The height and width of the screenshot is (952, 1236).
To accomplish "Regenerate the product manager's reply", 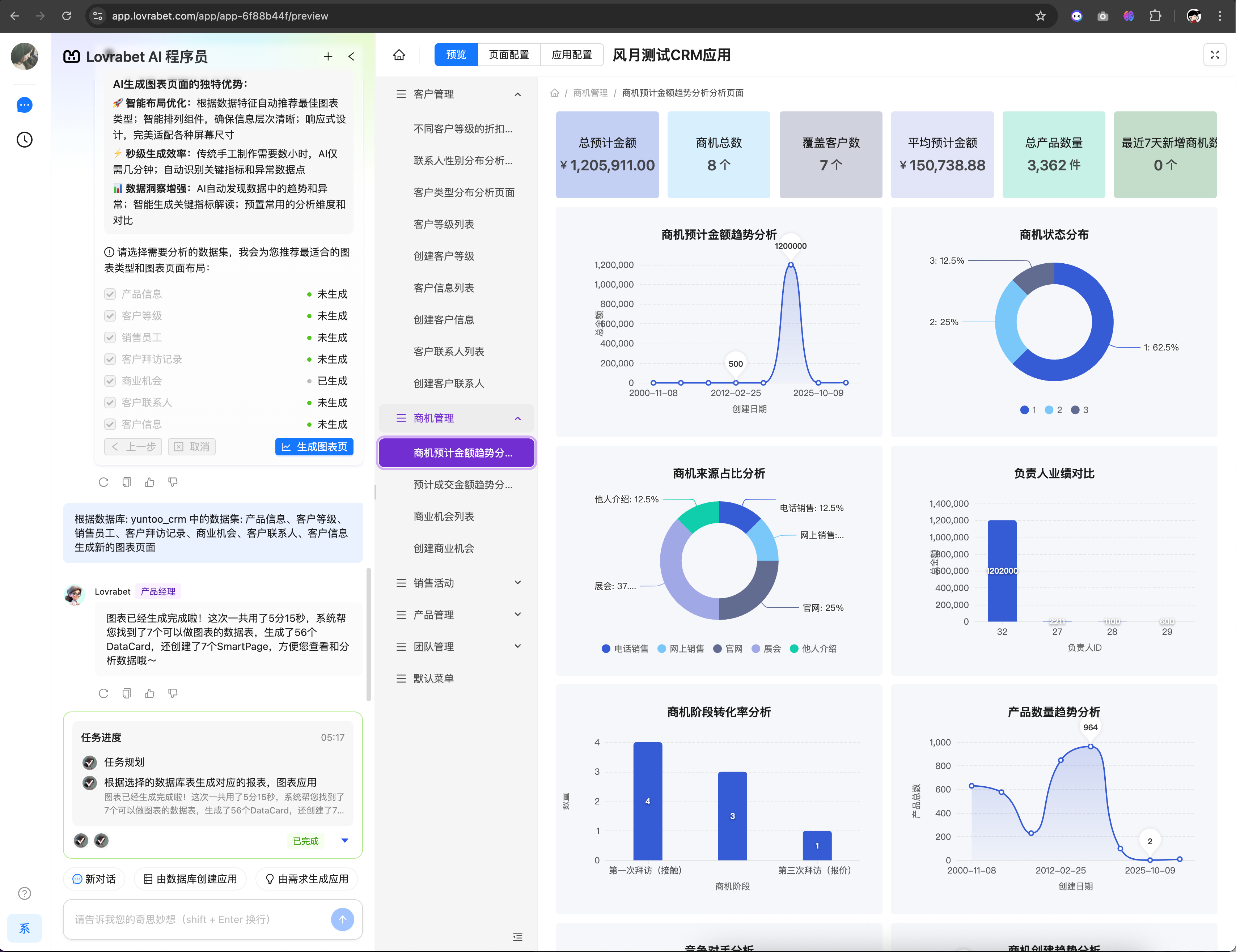I will 103,693.
